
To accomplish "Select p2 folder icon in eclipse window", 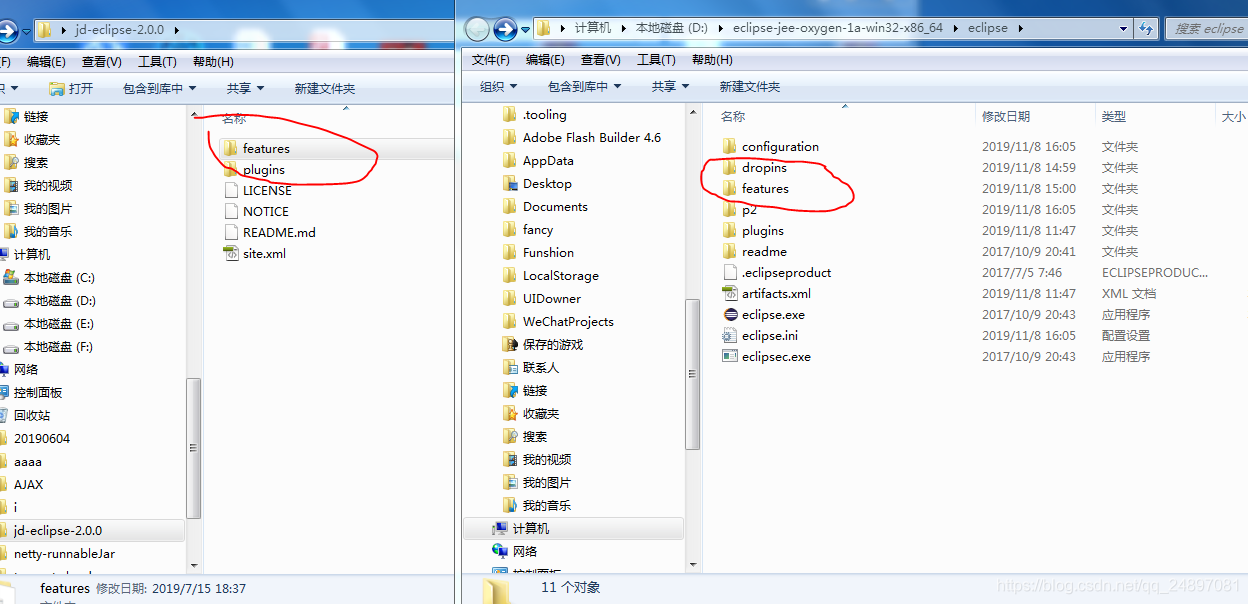I will pyautogui.click(x=729, y=210).
